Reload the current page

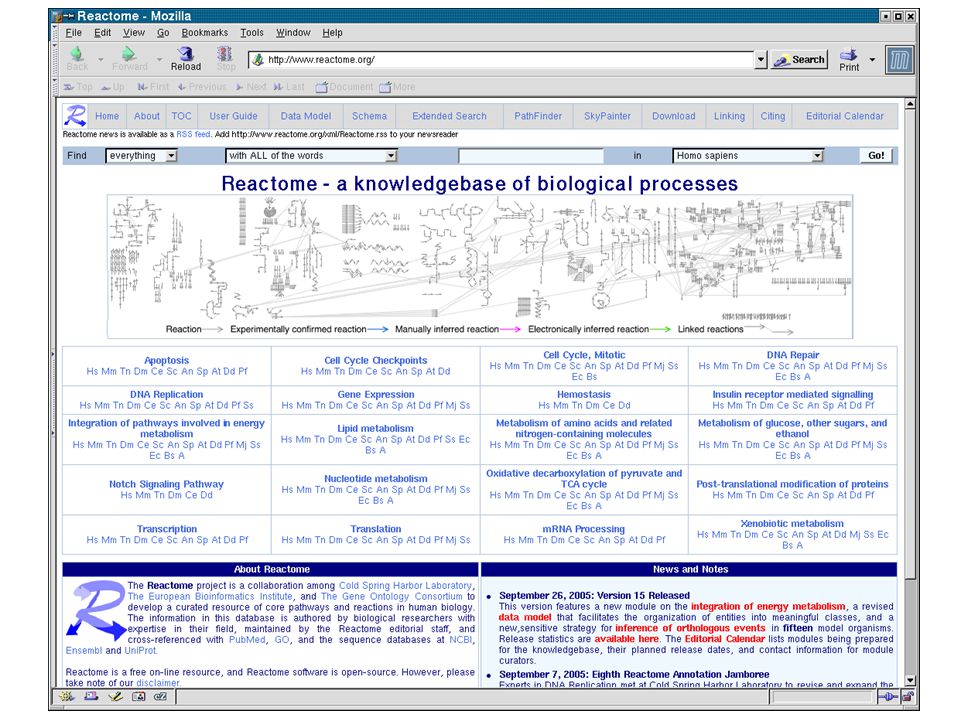click(x=186, y=58)
